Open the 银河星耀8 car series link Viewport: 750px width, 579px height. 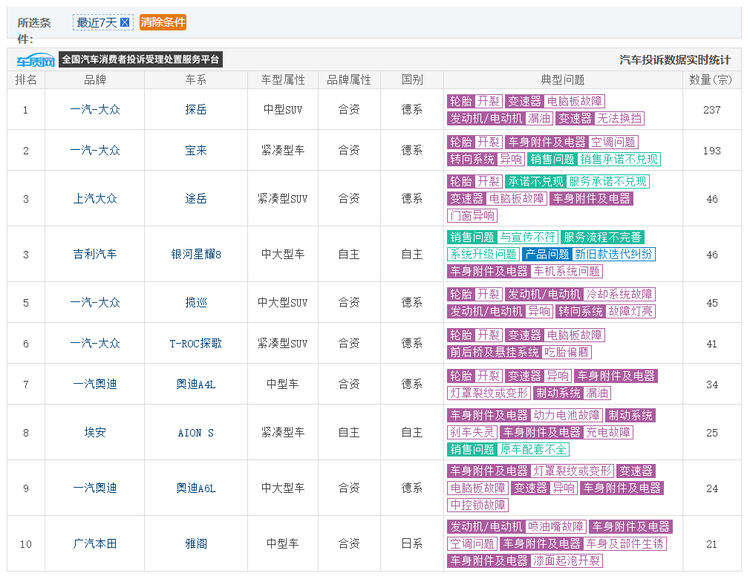click(196, 254)
